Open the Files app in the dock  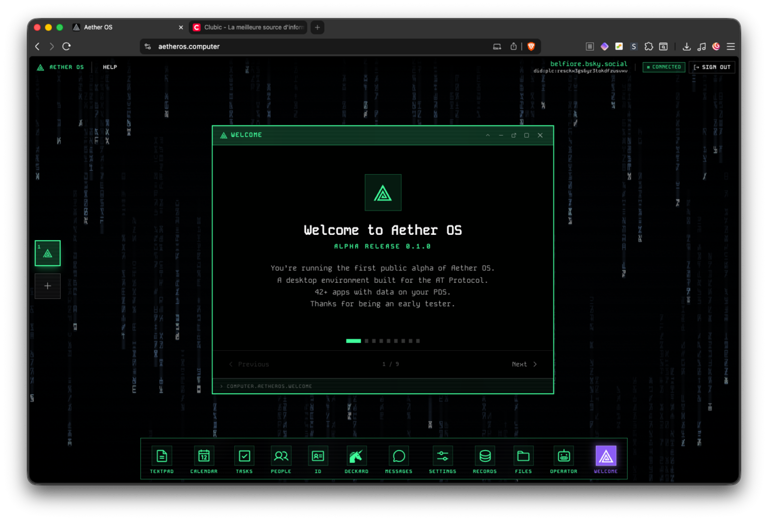point(523,460)
